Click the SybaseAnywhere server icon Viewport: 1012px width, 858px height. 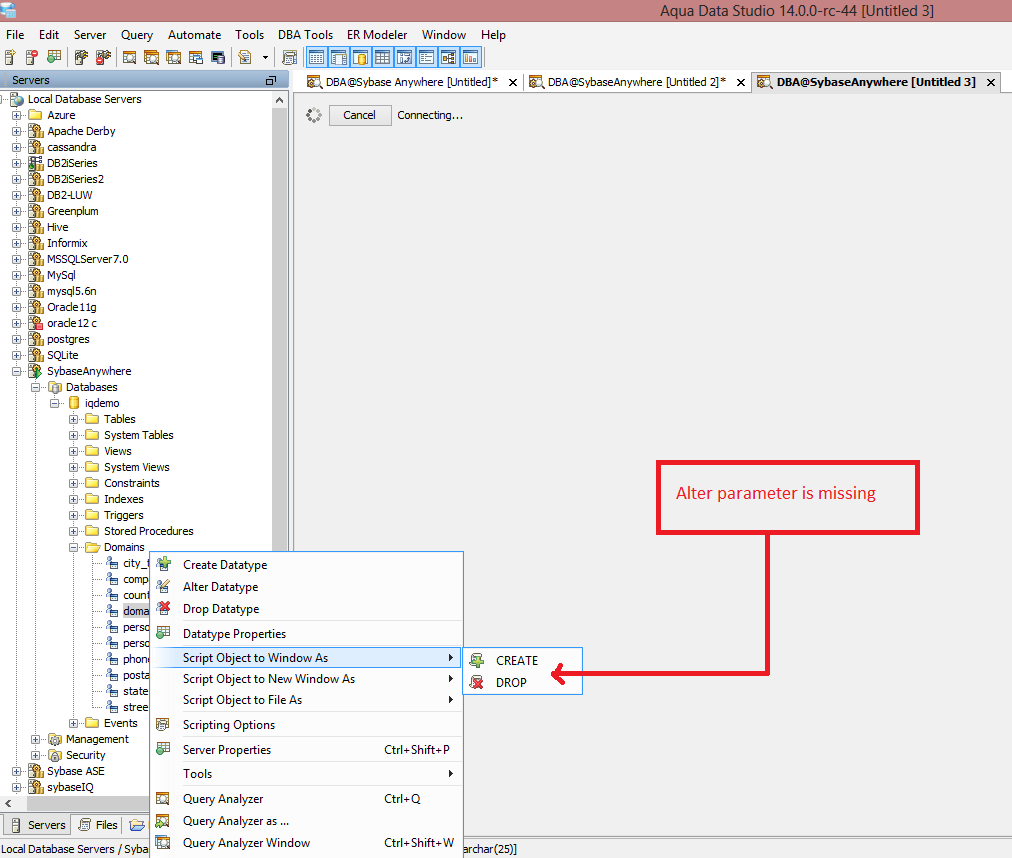click(36, 371)
